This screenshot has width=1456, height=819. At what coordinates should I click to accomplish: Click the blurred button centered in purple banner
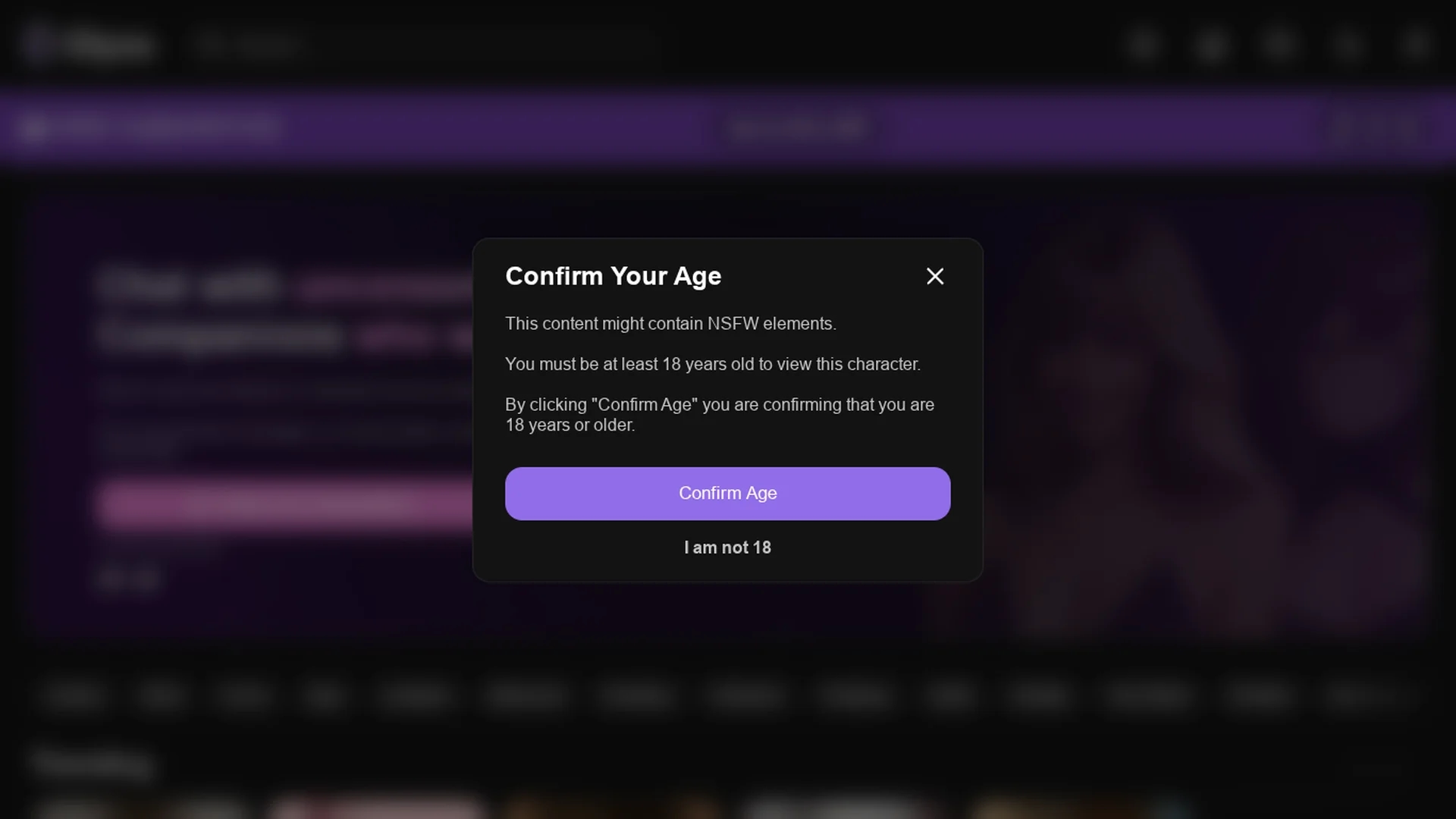(x=796, y=127)
